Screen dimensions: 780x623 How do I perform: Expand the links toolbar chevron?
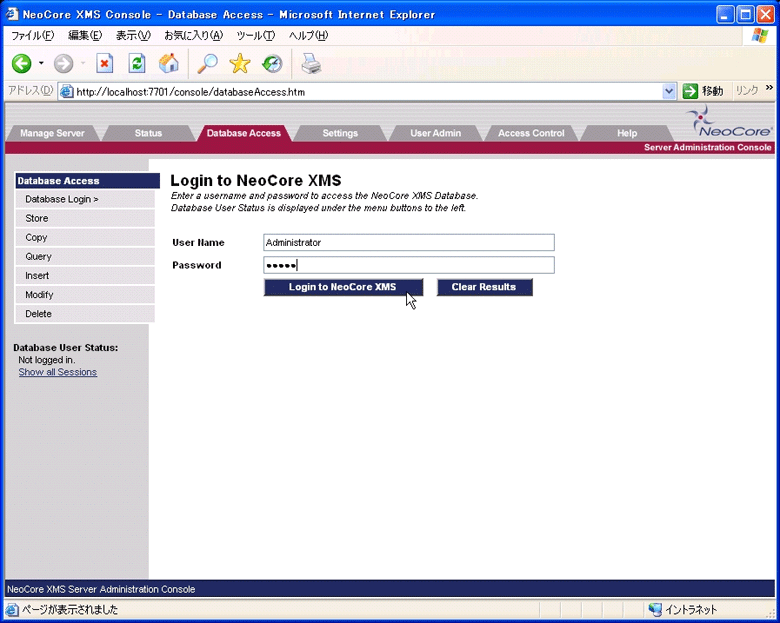769,88
